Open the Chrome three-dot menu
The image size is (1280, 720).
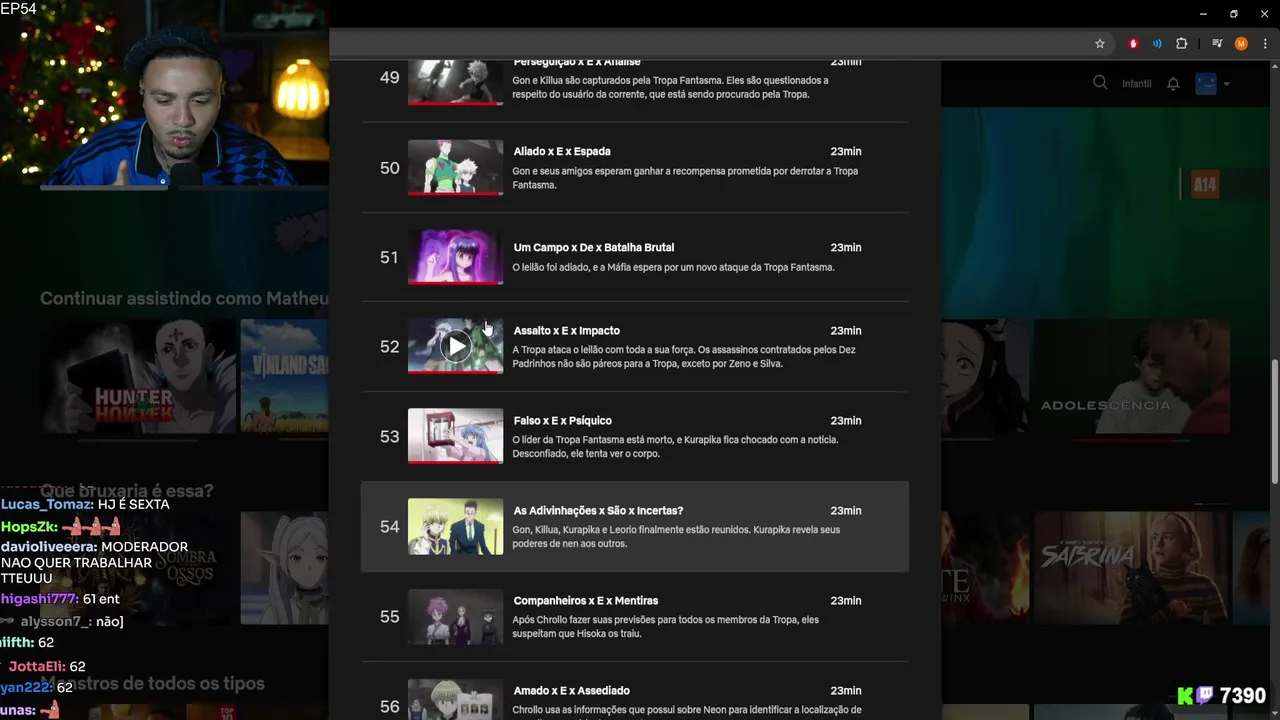(x=1265, y=44)
